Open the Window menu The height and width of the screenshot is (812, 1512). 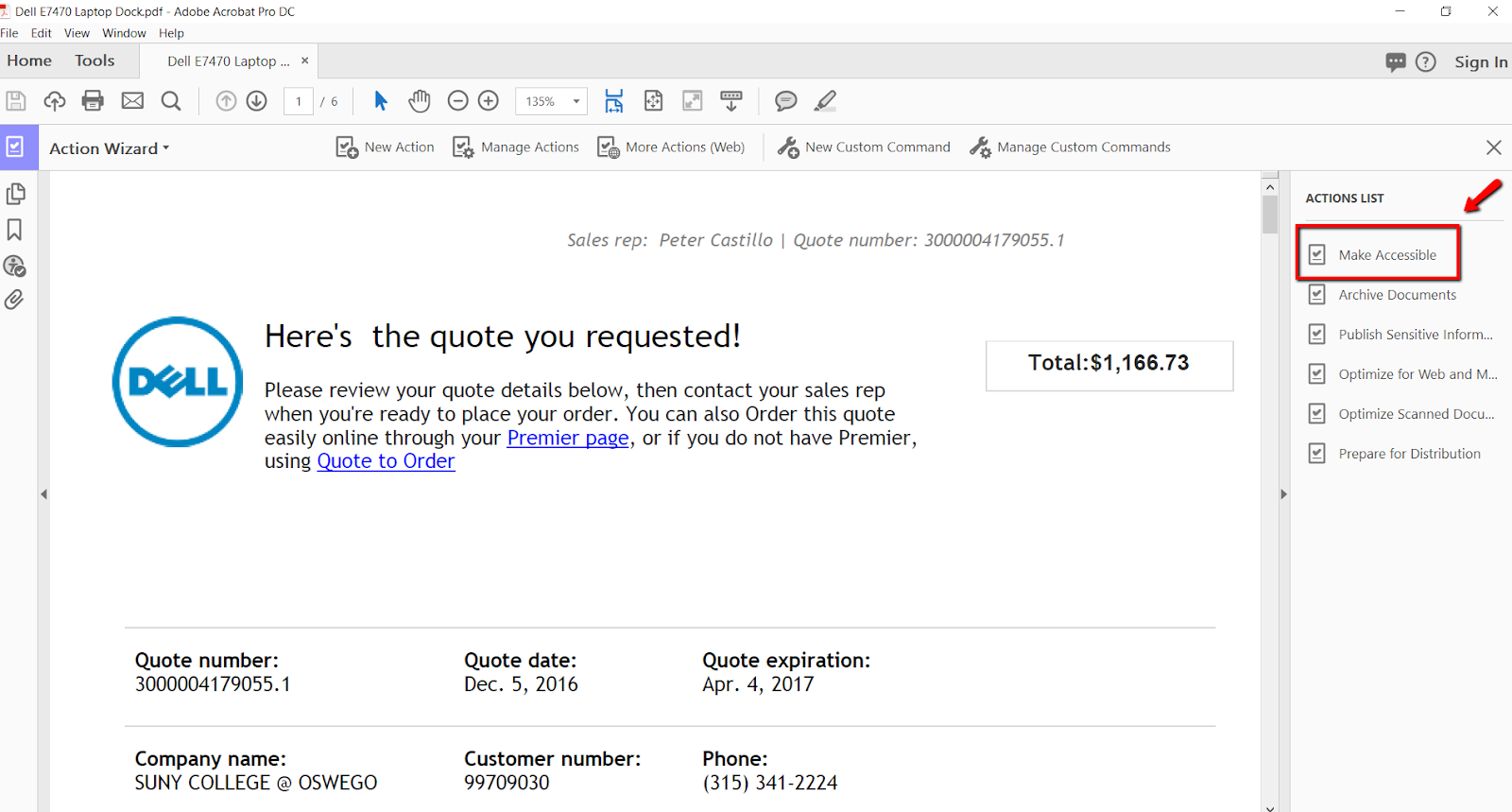point(125,33)
